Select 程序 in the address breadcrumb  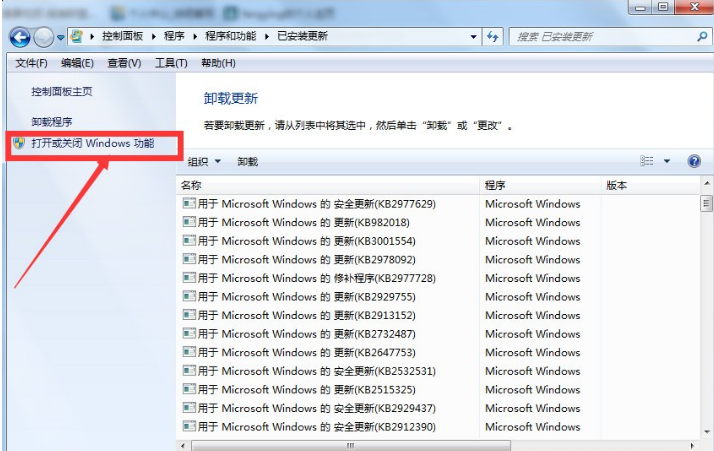coord(174,36)
